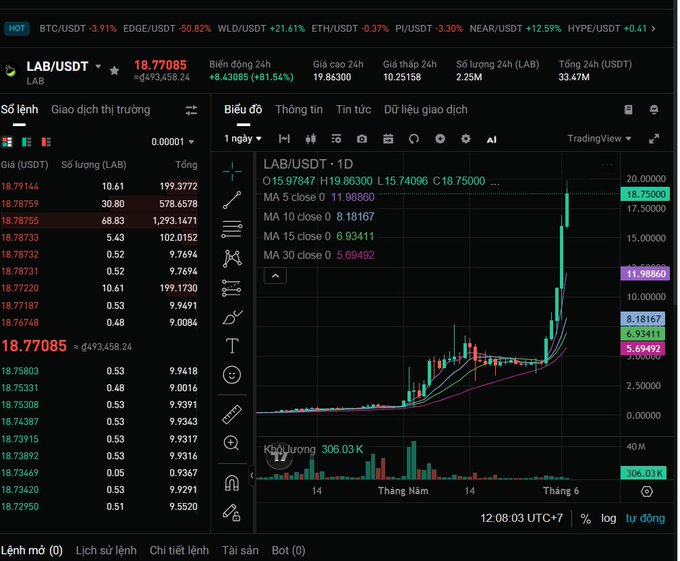The image size is (680, 561).
Task: Toggle lock all drawings mode
Action: tap(232, 512)
